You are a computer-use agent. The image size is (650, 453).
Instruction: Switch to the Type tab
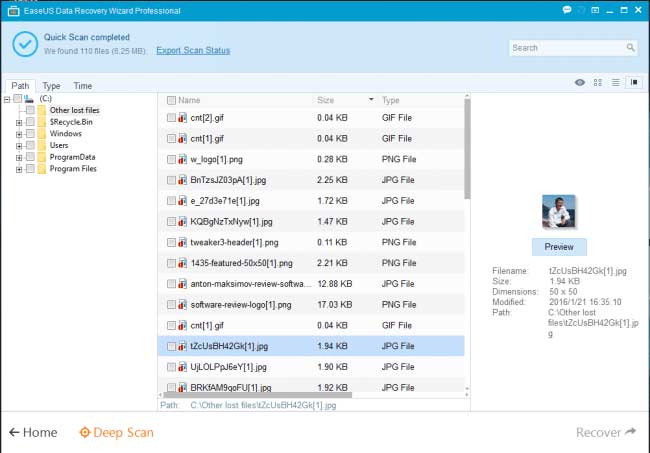51,86
